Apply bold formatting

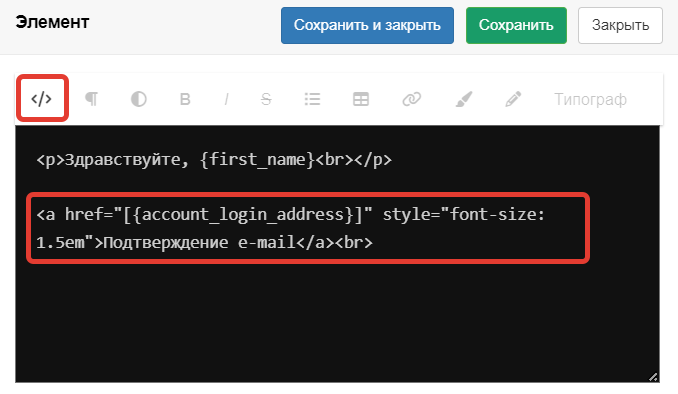(x=185, y=99)
